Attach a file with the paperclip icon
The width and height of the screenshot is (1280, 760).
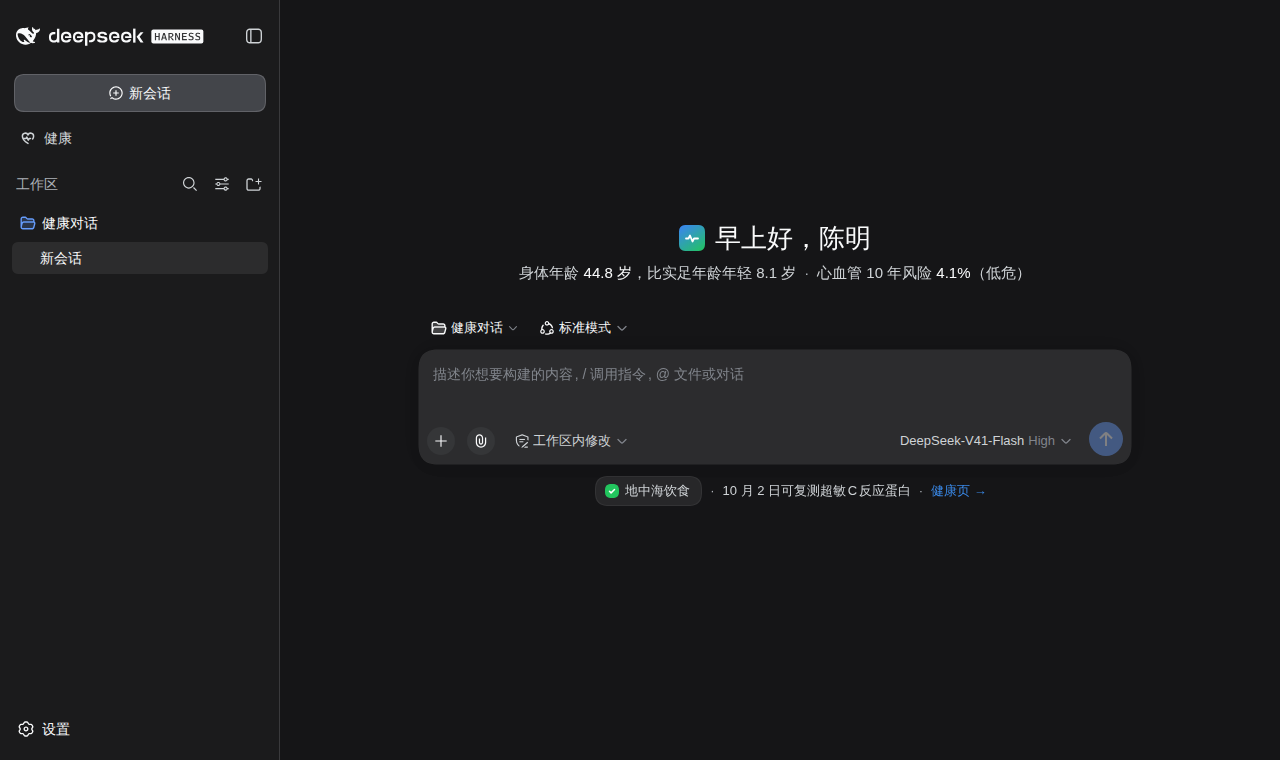point(481,441)
